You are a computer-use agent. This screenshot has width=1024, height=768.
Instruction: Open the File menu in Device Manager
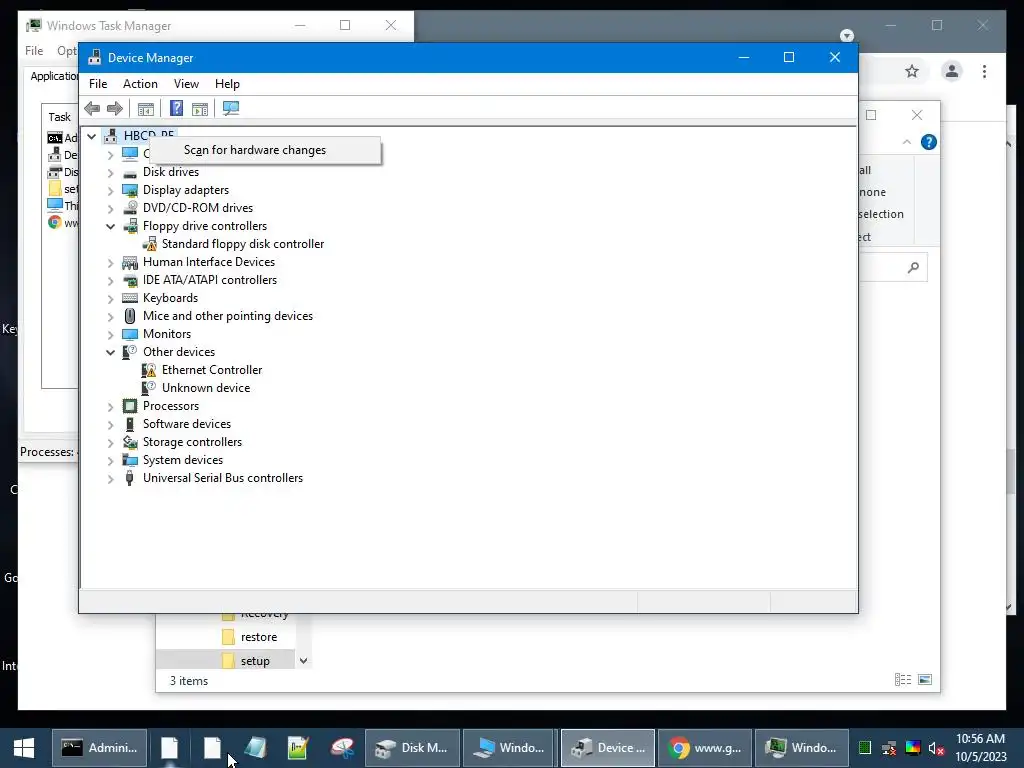click(x=98, y=84)
